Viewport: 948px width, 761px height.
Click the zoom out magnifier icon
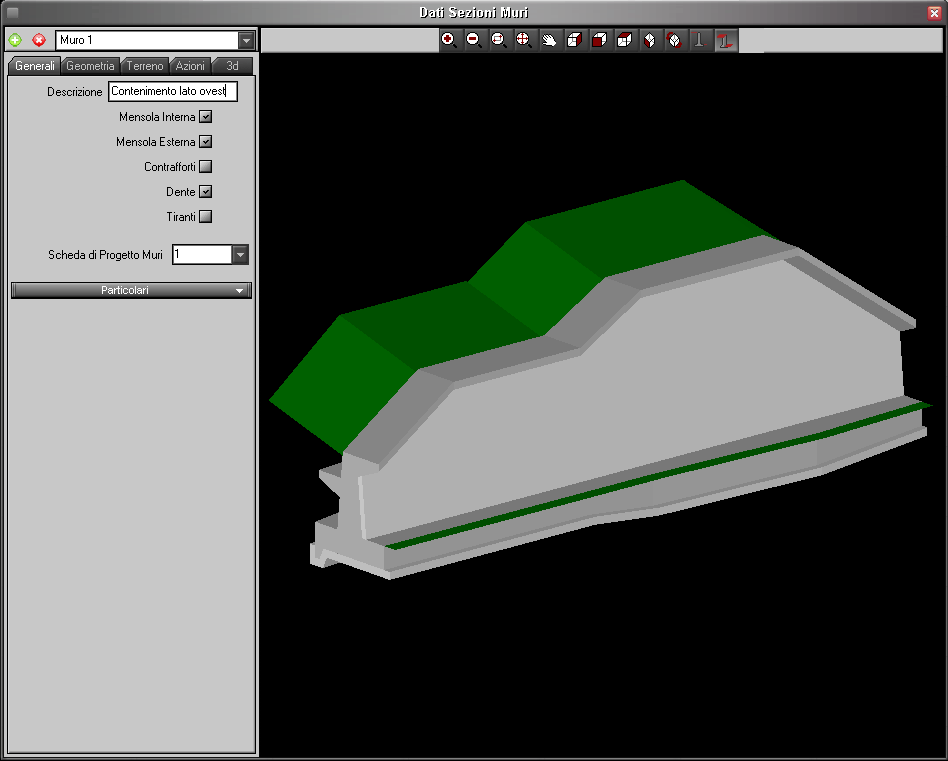[474, 40]
